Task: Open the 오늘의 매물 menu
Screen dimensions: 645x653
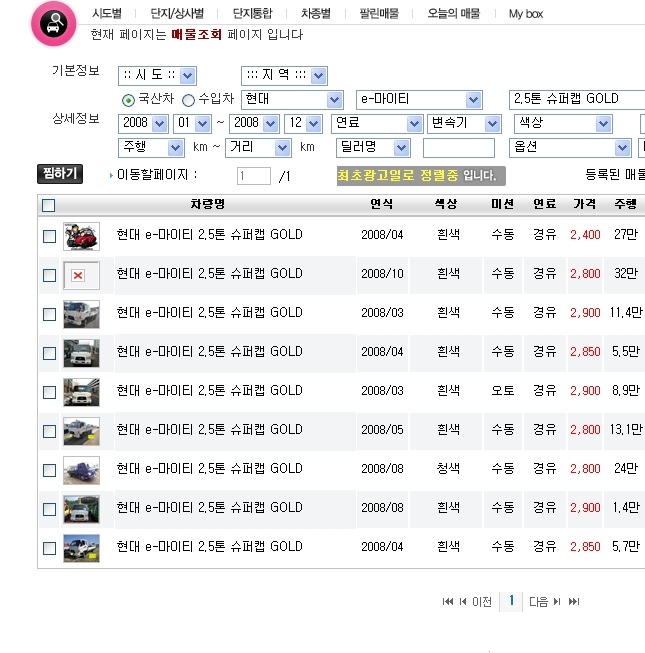Action: [x=453, y=14]
